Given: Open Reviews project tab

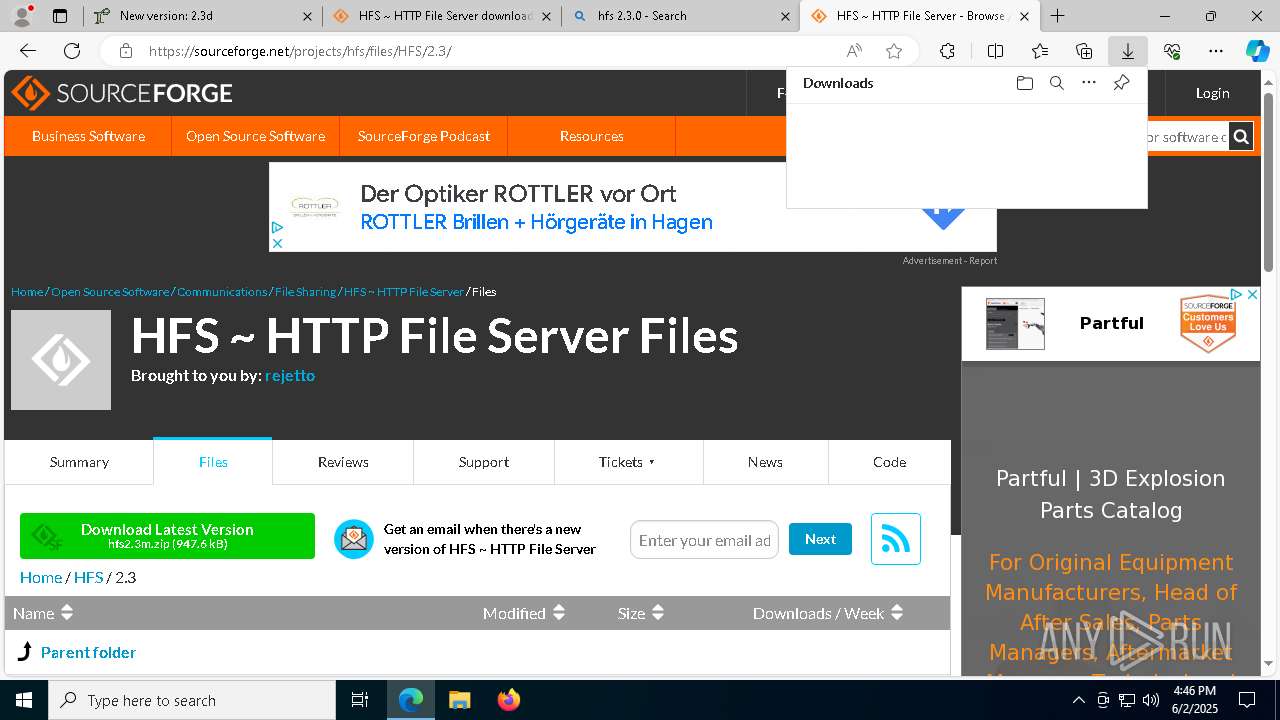Looking at the screenshot, I should pos(343,462).
